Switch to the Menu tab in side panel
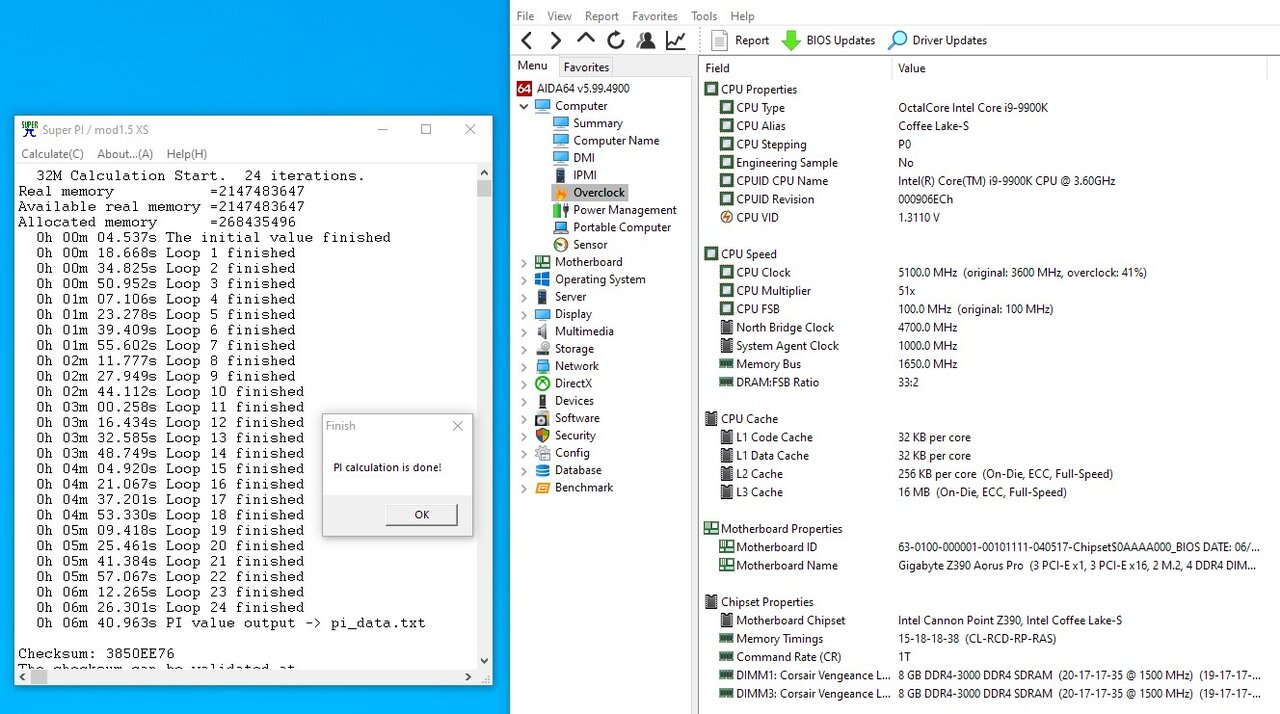 532,66
